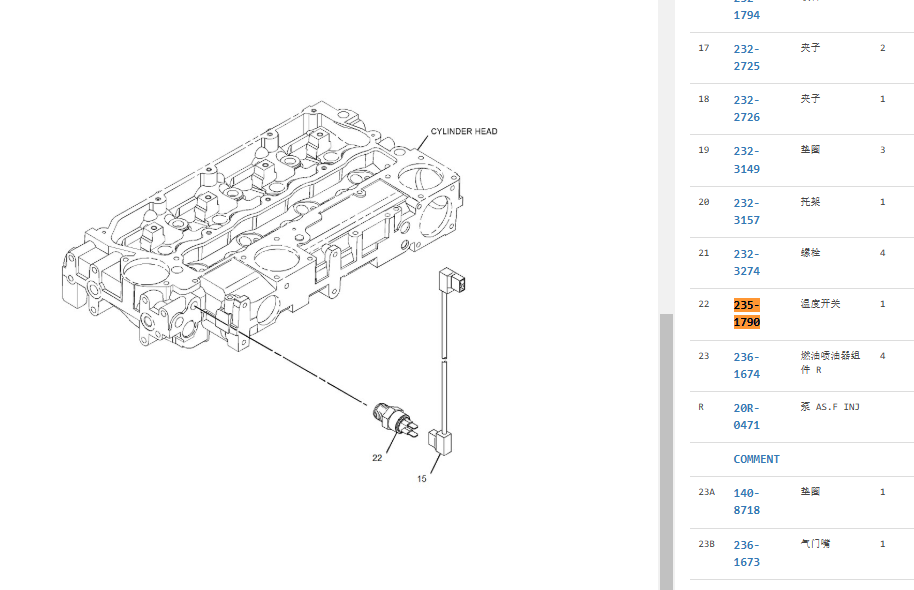Open part number 236-1673 link
The width and height of the screenshot is (914, 590).
tap(746, 553)
